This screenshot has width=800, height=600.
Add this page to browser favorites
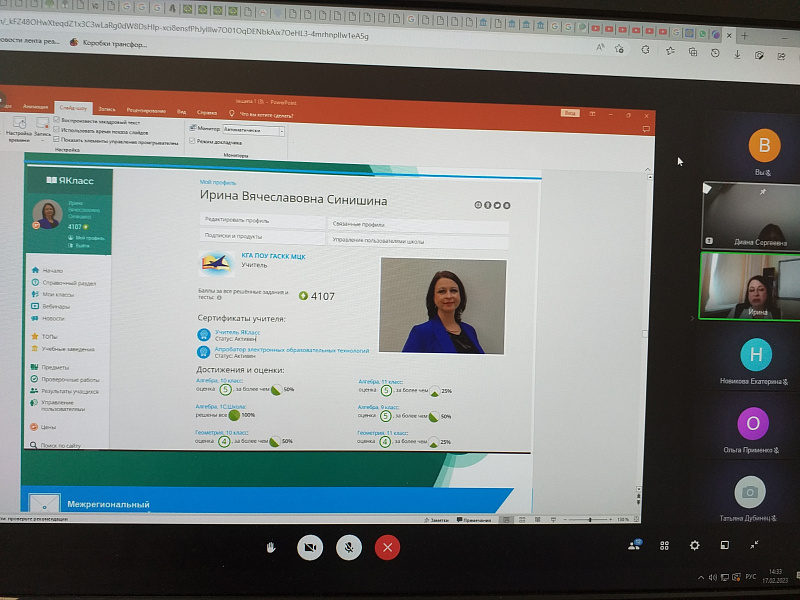point(619,49)
